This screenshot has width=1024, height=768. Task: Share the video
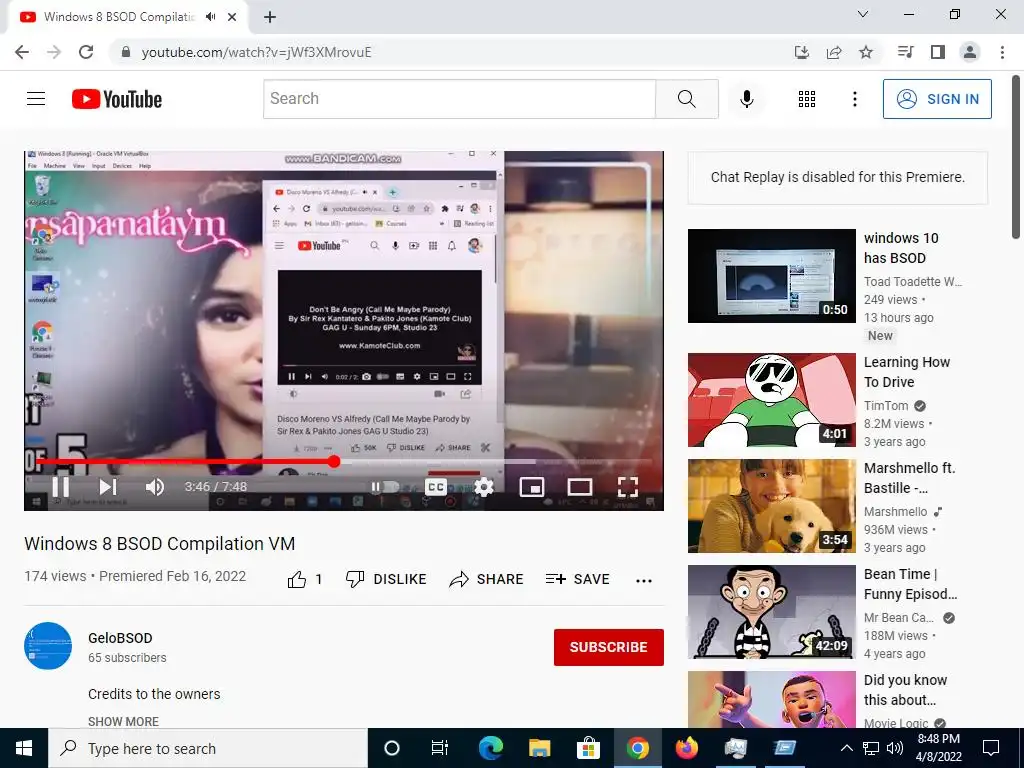click(487, 579)
